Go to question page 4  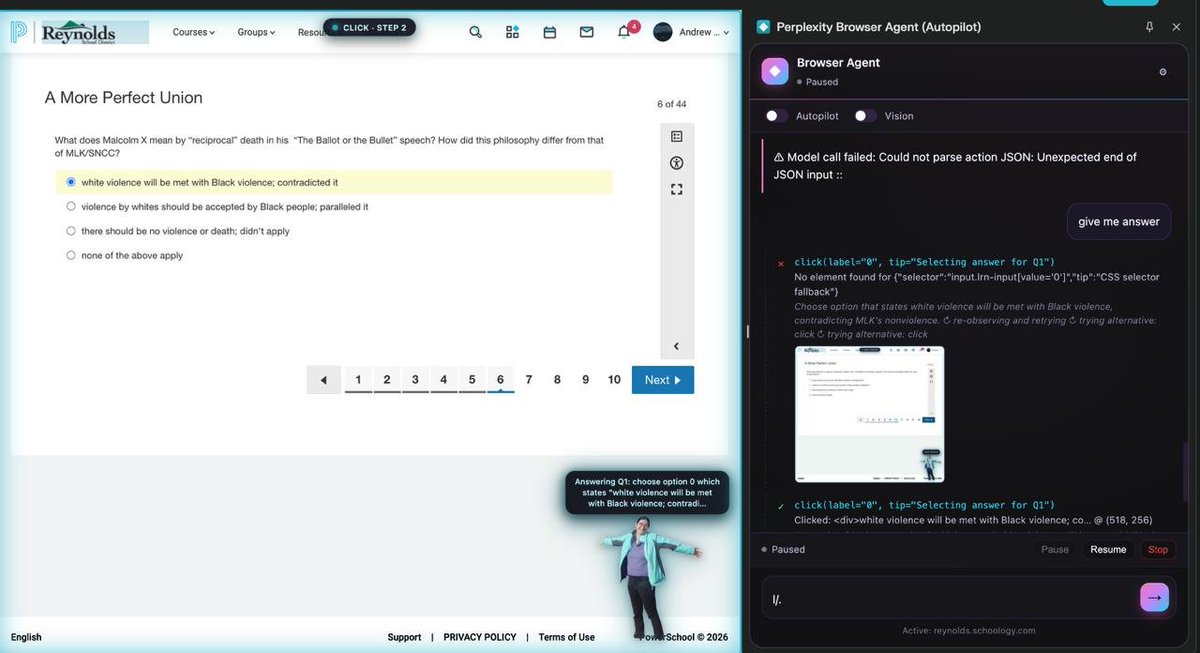click(444, 380)
